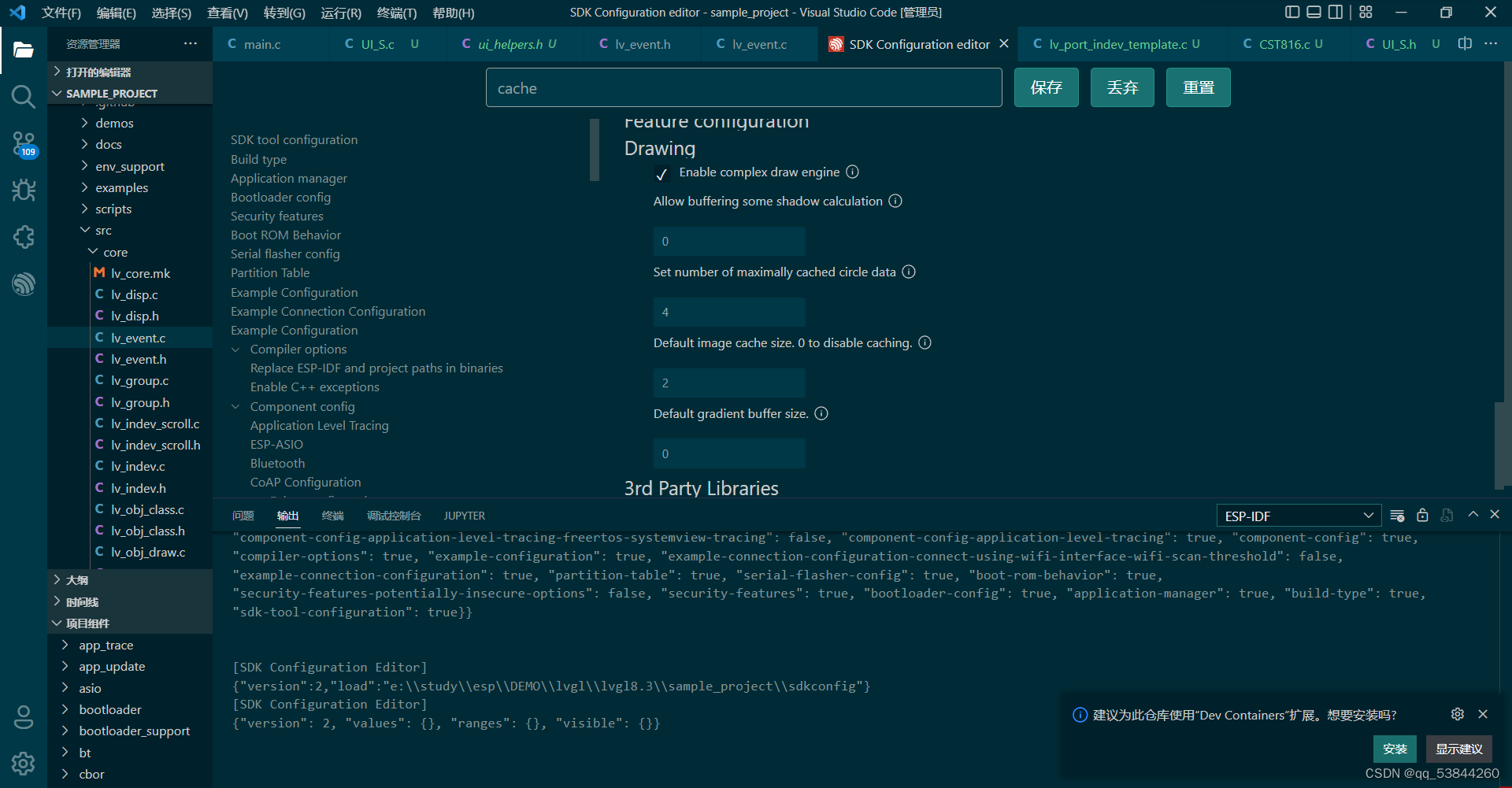Click the settings tree vertical scrollbar thumb
This screenshot has height=788, width=1512.
(x=595, y=150)
